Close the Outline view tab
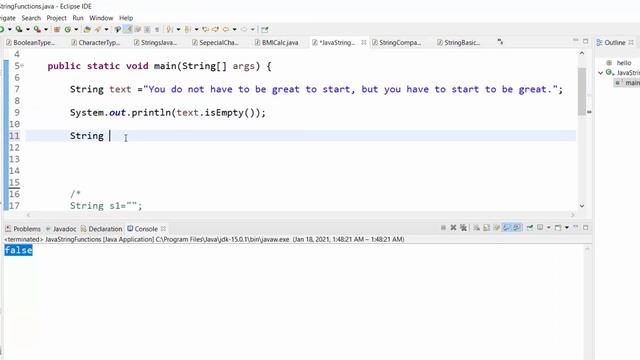 point(631,42)
